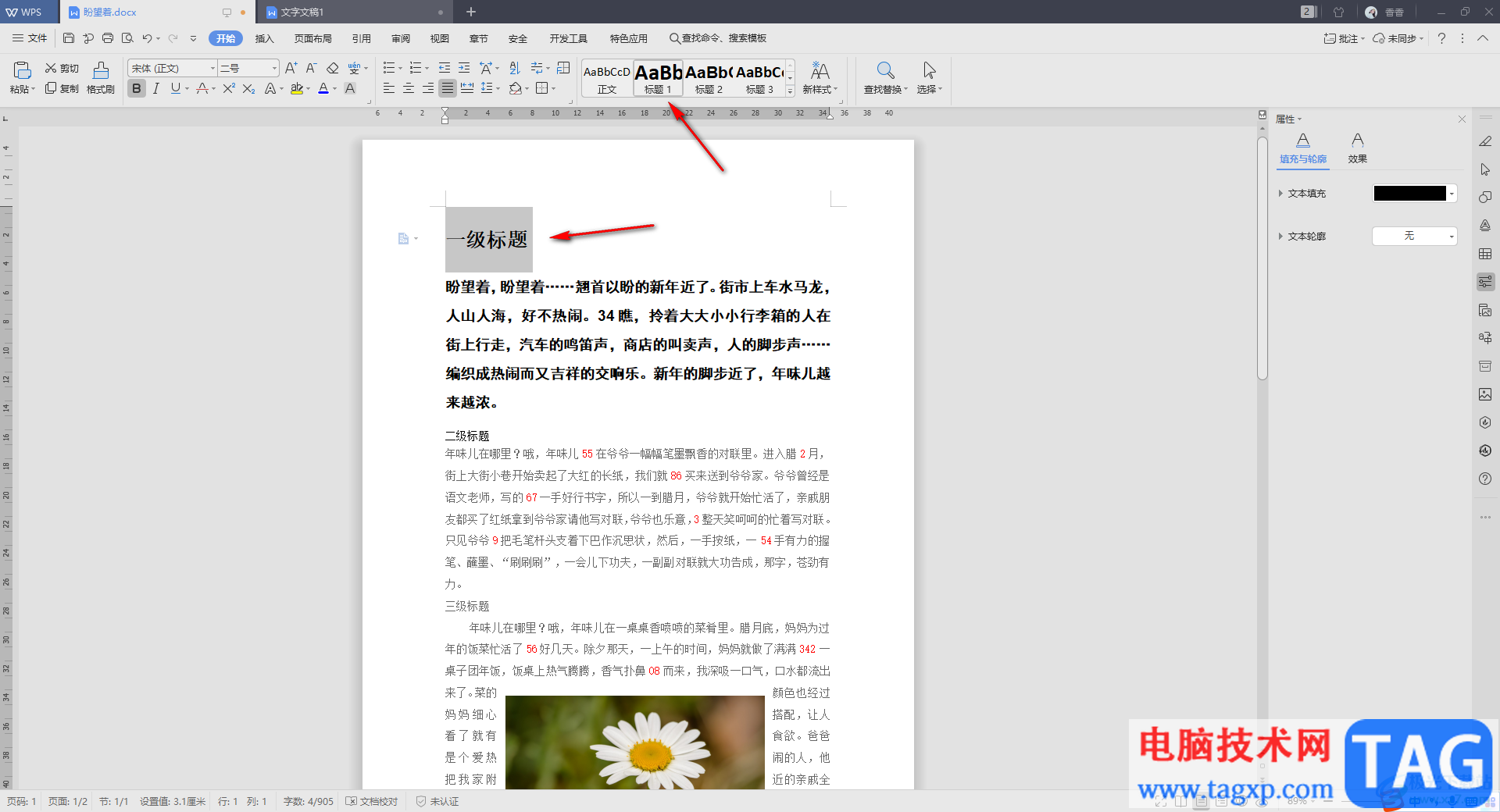Open Print Preview from quick access bar
This screenshot has width=1500, height=812.
pos(127,38)
